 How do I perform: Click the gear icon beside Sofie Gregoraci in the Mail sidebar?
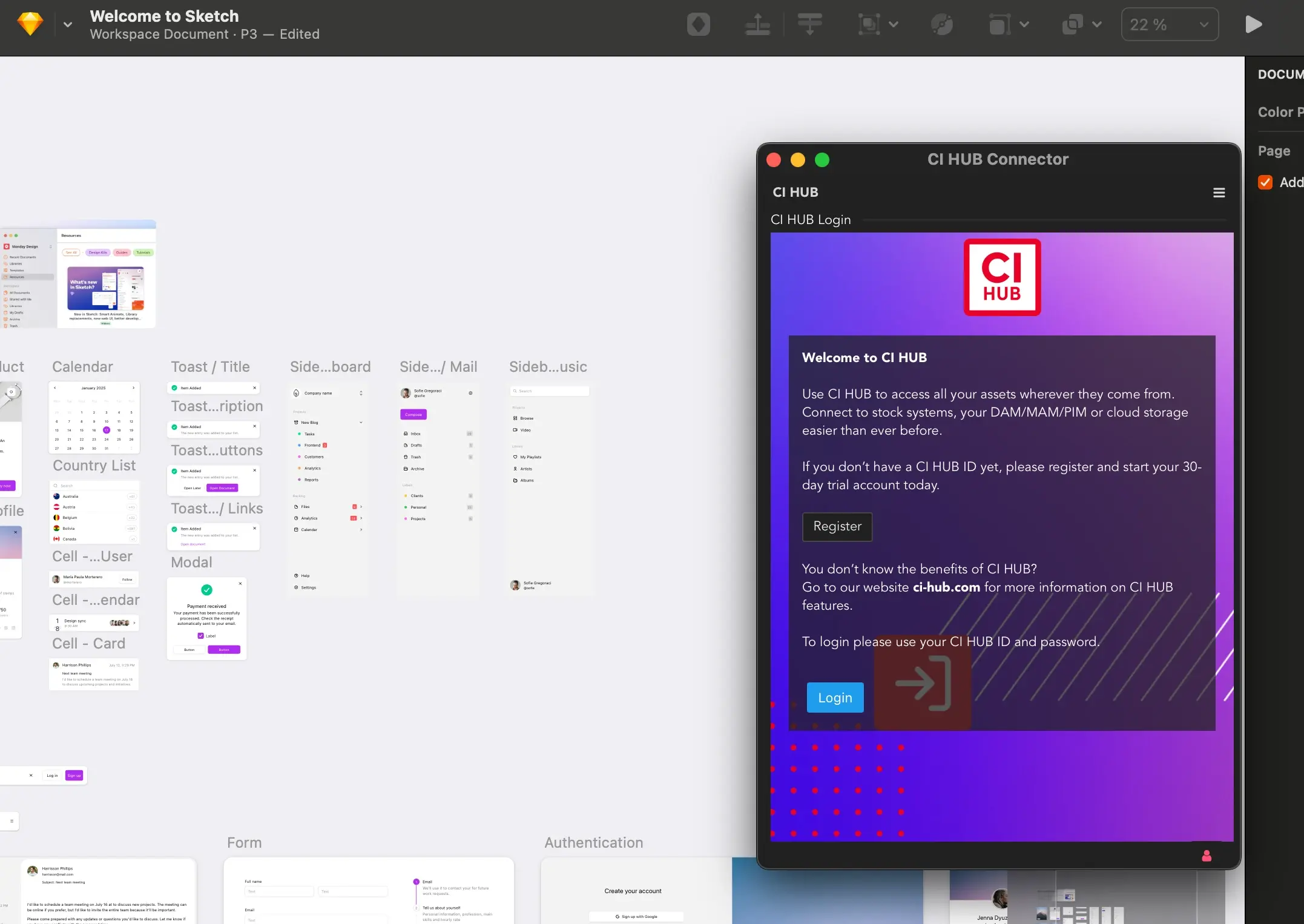click(470, 393)
